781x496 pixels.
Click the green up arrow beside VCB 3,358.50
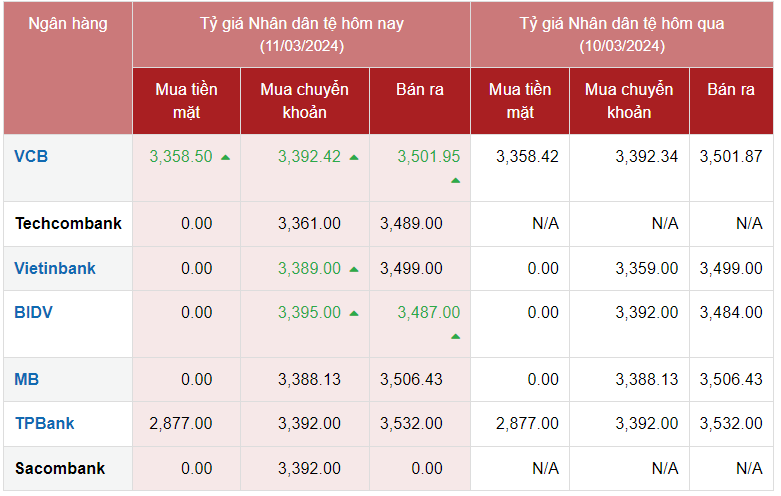click(x=226, y=158)
